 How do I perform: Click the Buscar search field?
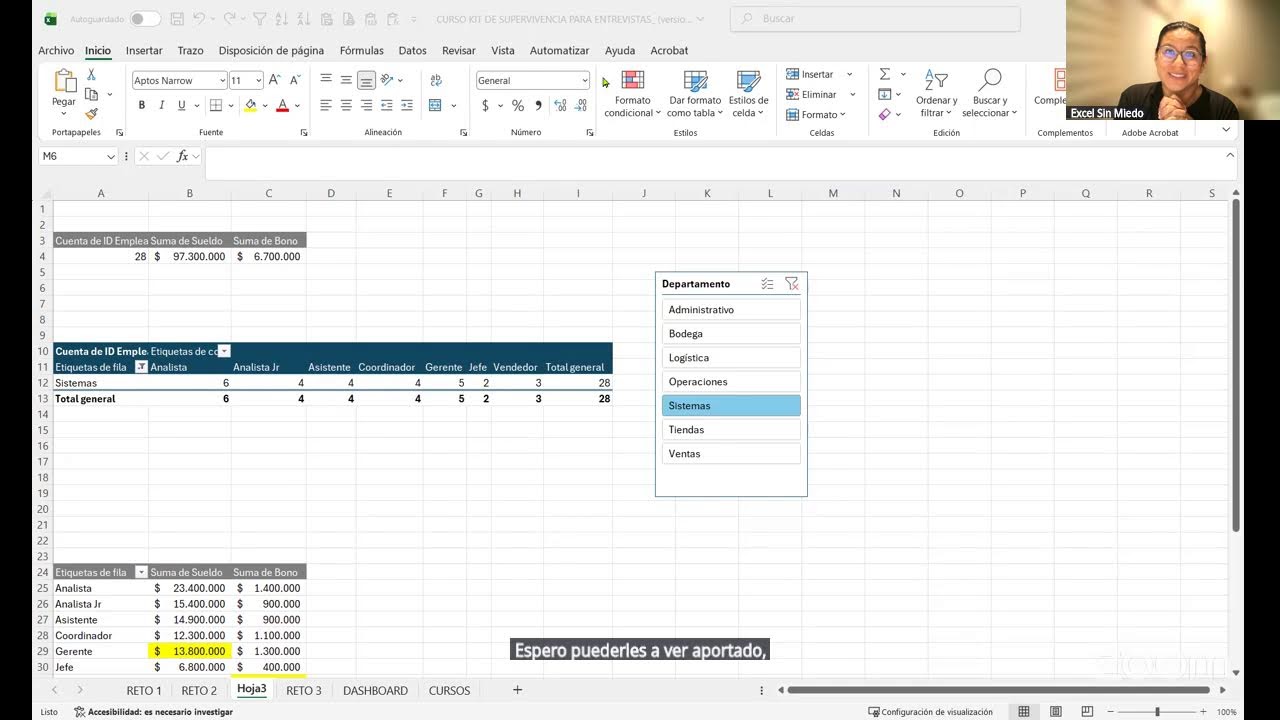[875, 19]
